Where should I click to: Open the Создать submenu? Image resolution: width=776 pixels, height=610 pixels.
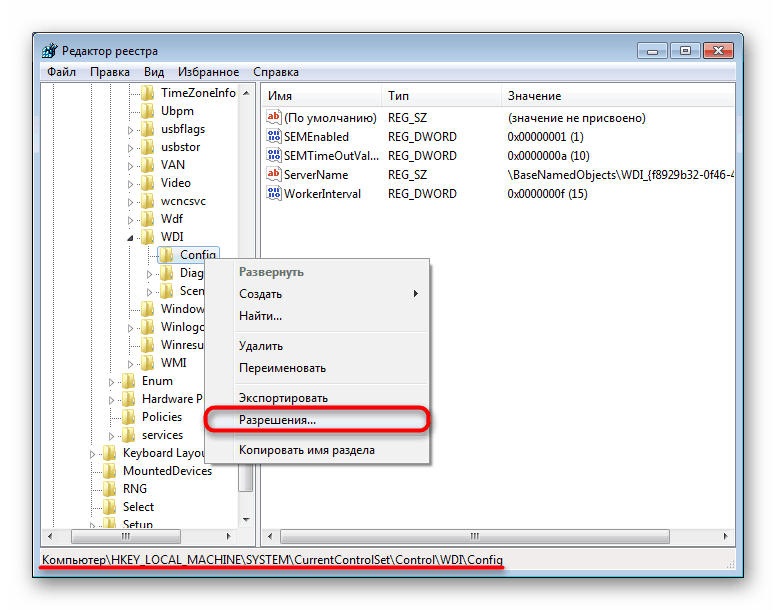tap(317, 294)
